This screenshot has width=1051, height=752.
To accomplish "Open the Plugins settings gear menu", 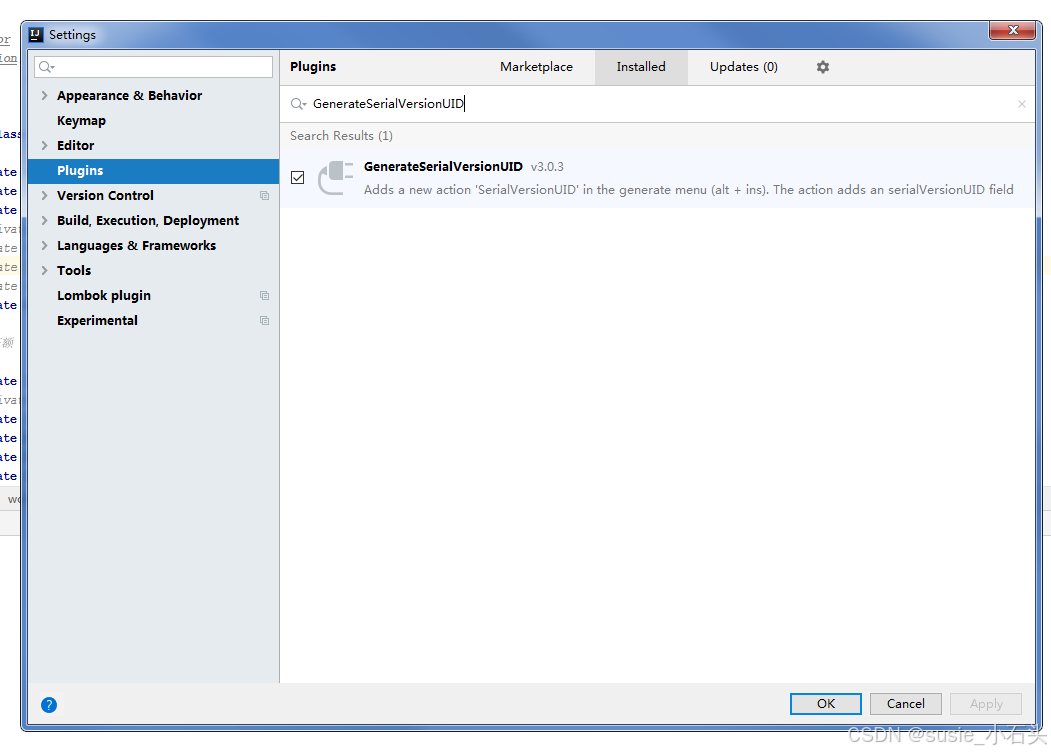I will click(822, 66).
